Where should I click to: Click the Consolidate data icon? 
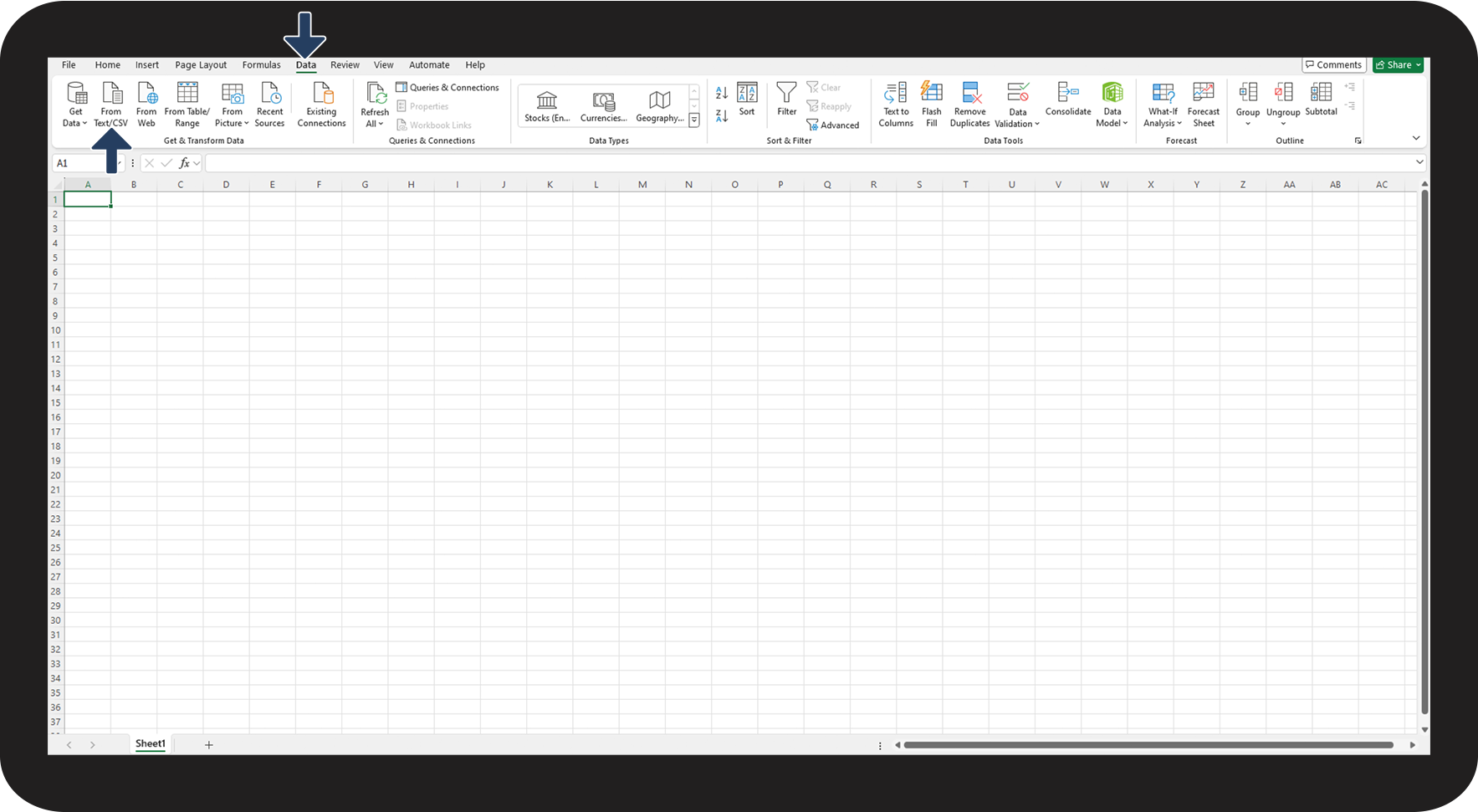tap(1068, 94)
